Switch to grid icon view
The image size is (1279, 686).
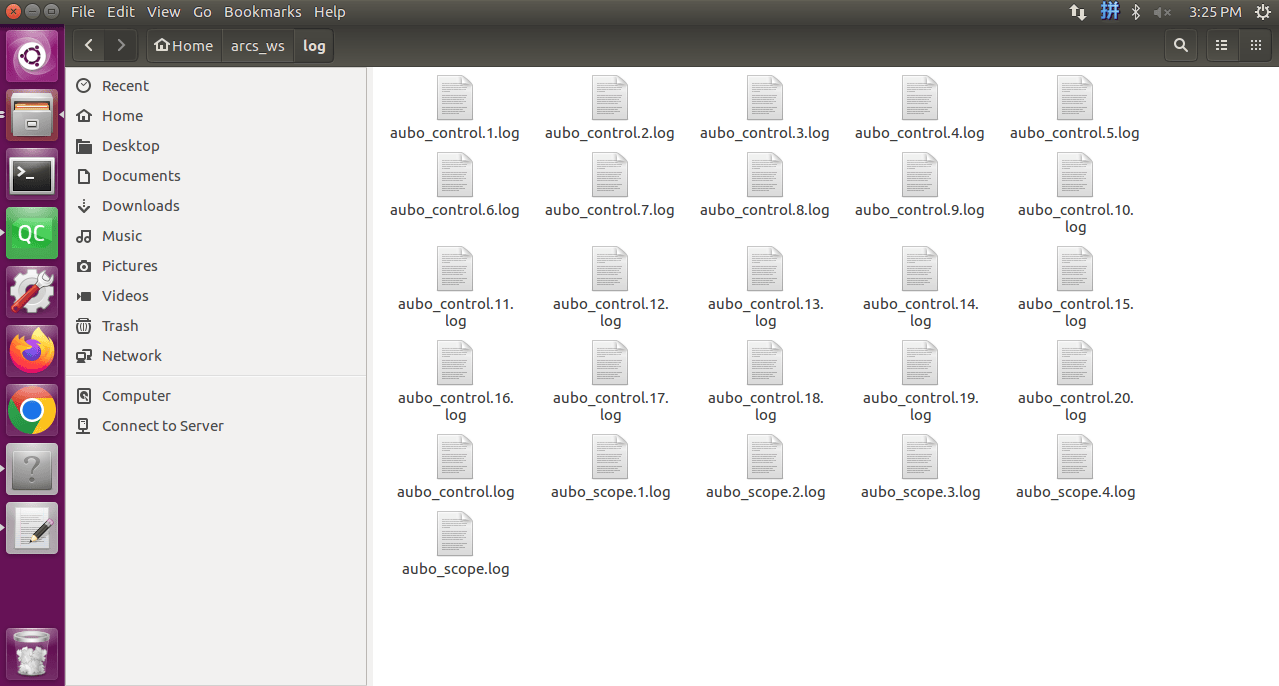pyautogui.click(x=1254, y=45)
